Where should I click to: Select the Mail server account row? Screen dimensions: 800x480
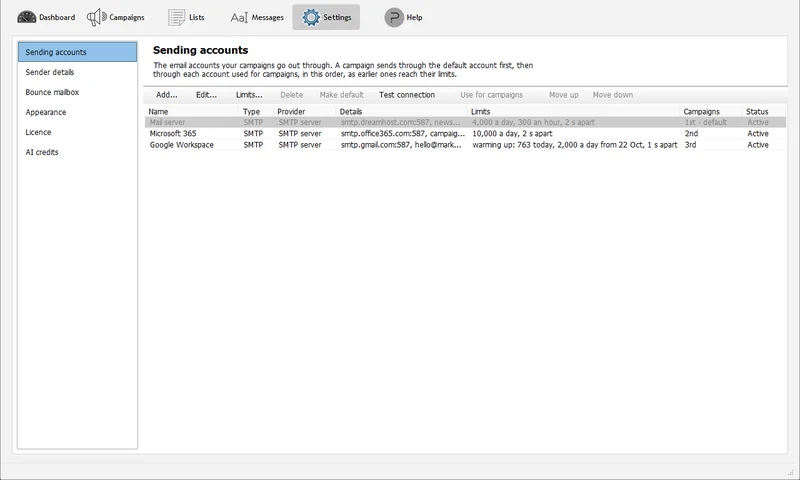click(x=465, y=122)
